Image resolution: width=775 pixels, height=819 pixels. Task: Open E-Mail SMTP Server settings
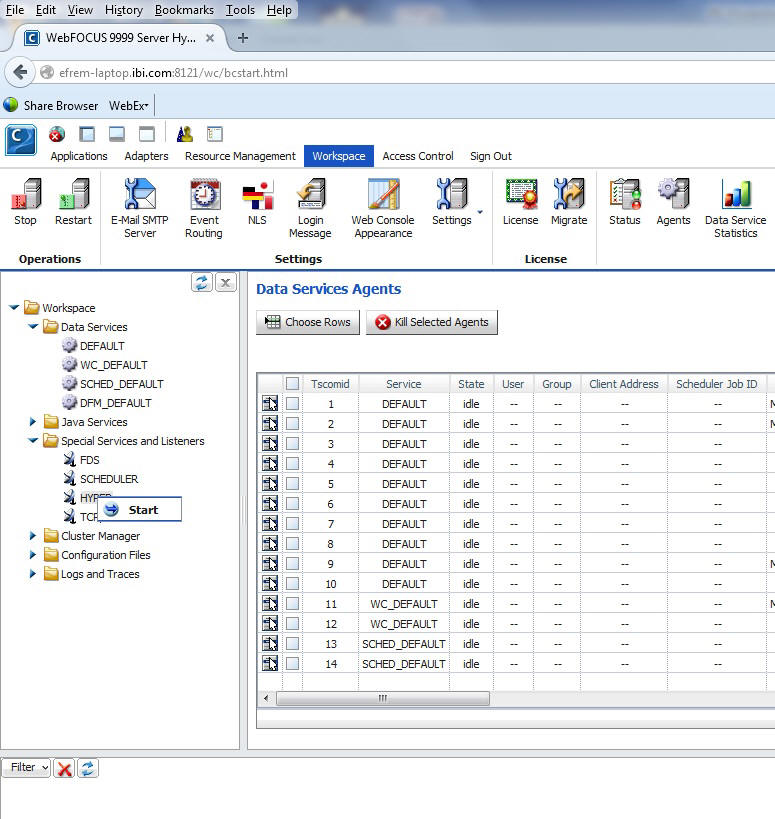pyautogui.click(x=140, y=194)
